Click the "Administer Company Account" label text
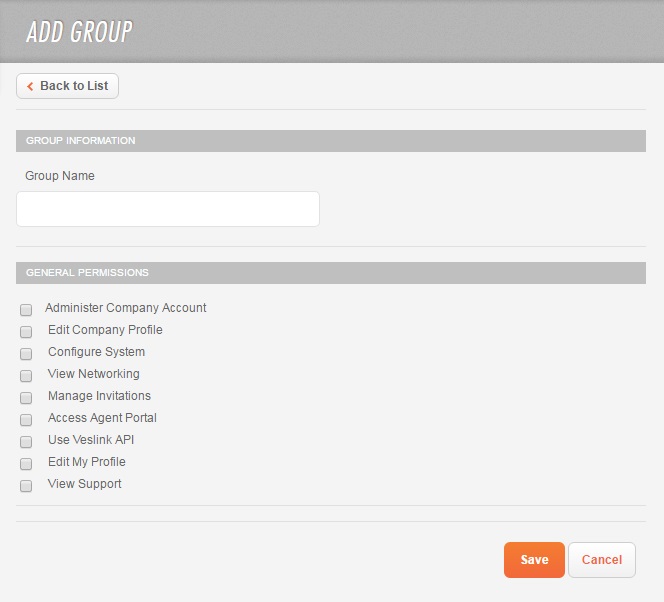Viewport: 664px width, 602px height. click(x=126, y=308)
